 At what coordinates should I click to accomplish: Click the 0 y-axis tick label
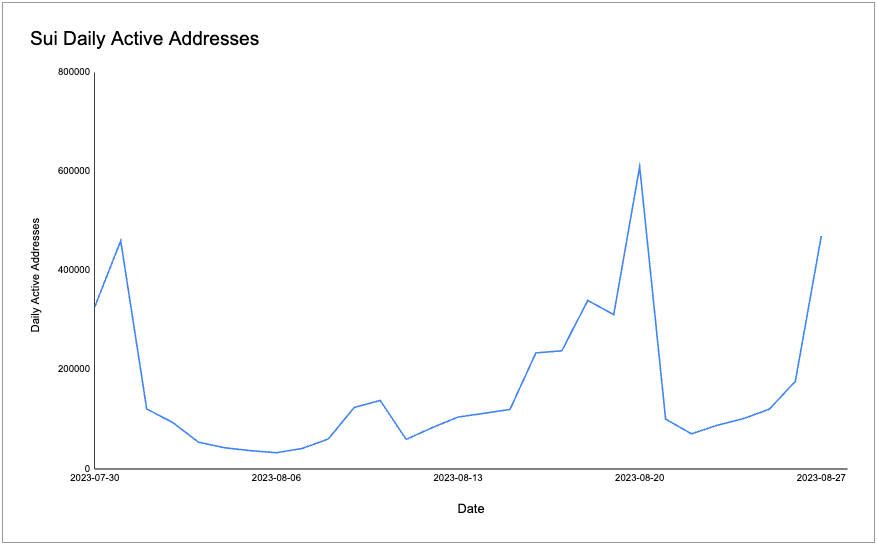click(x=87, y=469)
